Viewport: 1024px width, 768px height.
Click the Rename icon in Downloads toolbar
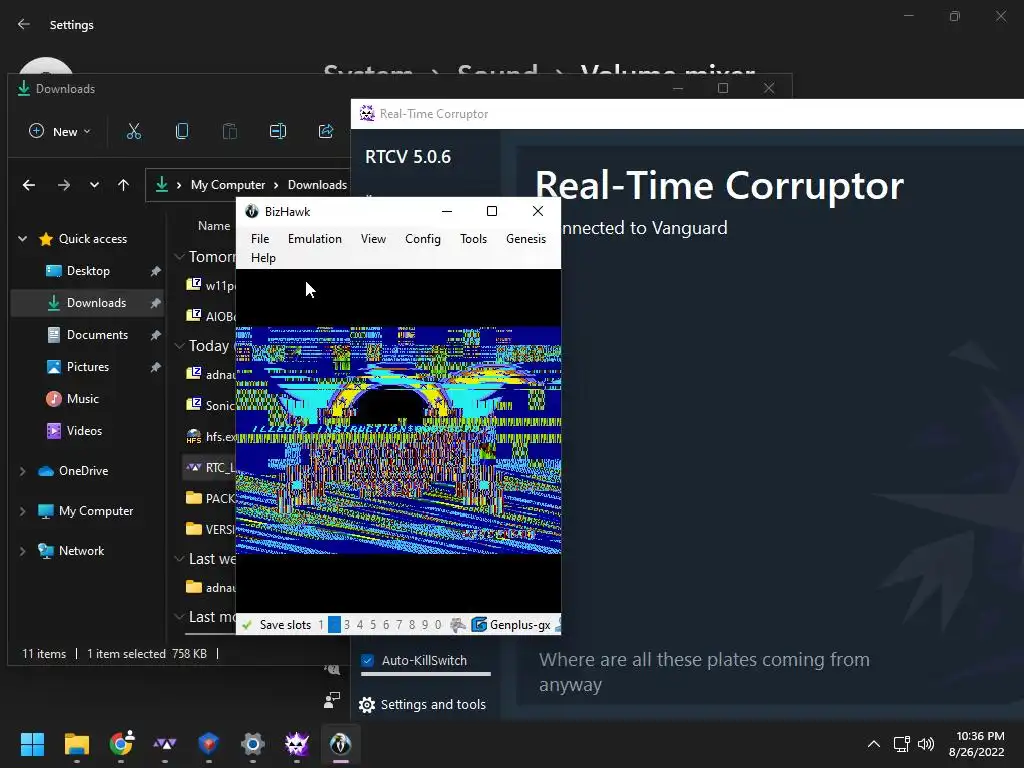click(x=278, y=131)
